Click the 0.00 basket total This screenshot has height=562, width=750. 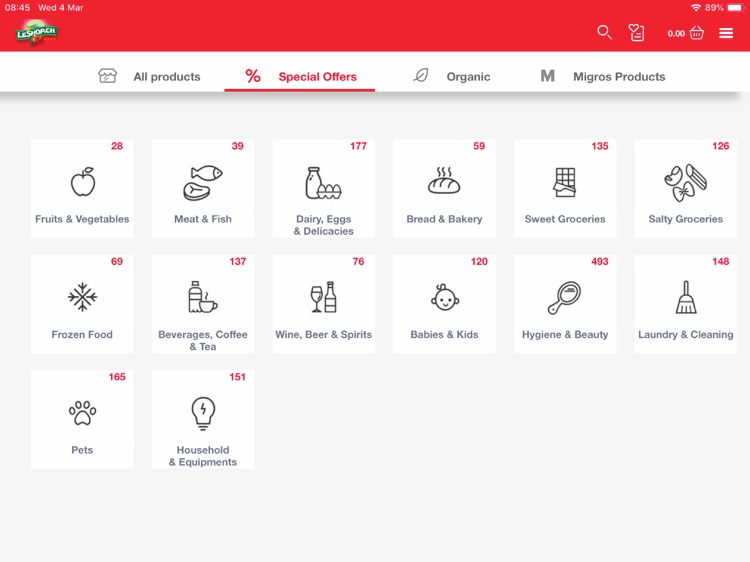point(676,33)
